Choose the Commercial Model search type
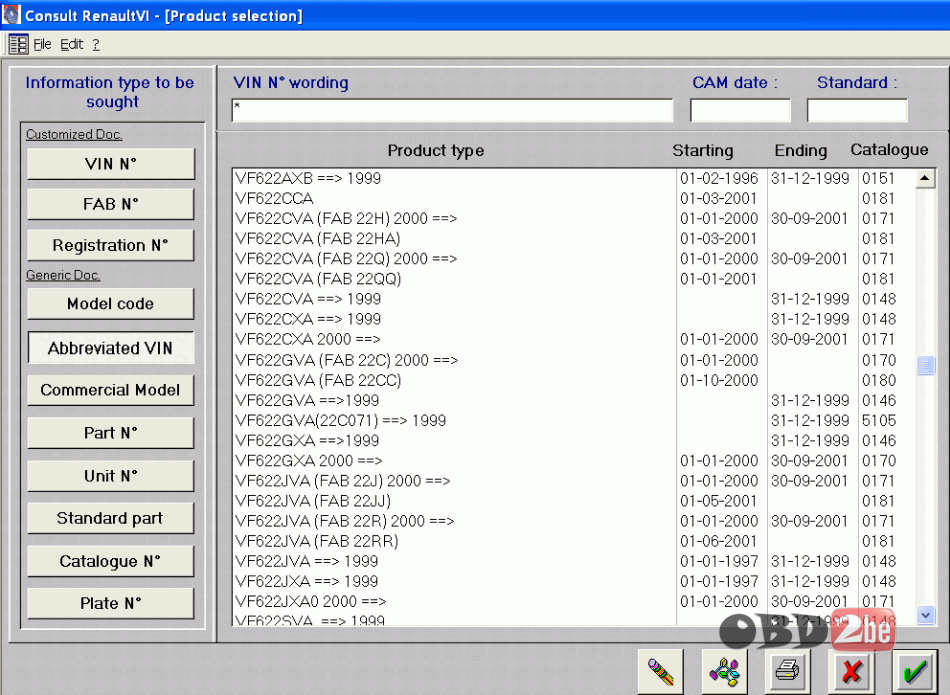Screen dimensions: 950x695 (x=111, y=390)
